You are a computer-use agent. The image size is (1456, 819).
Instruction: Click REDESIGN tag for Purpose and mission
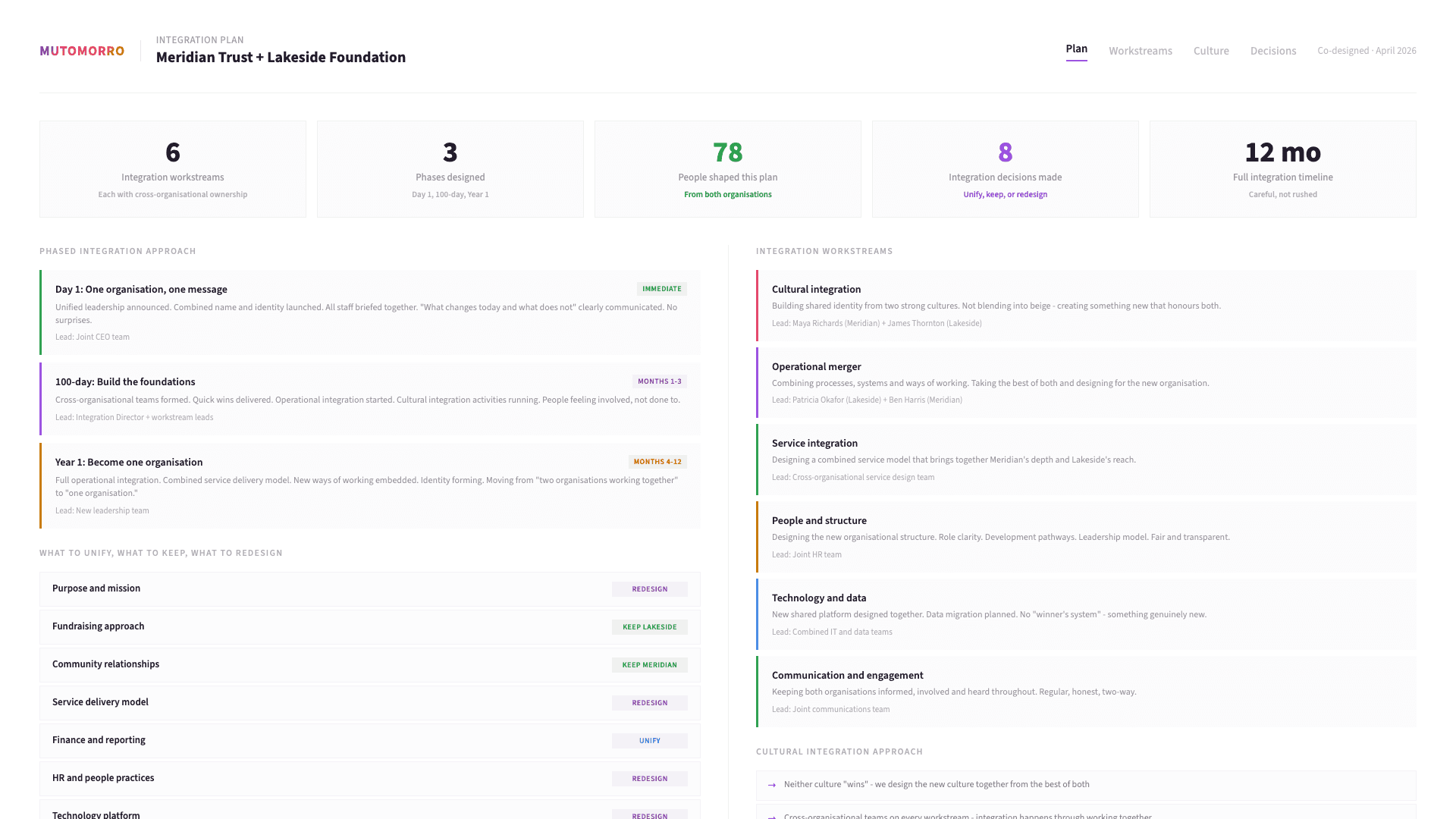tap(649, 589)
